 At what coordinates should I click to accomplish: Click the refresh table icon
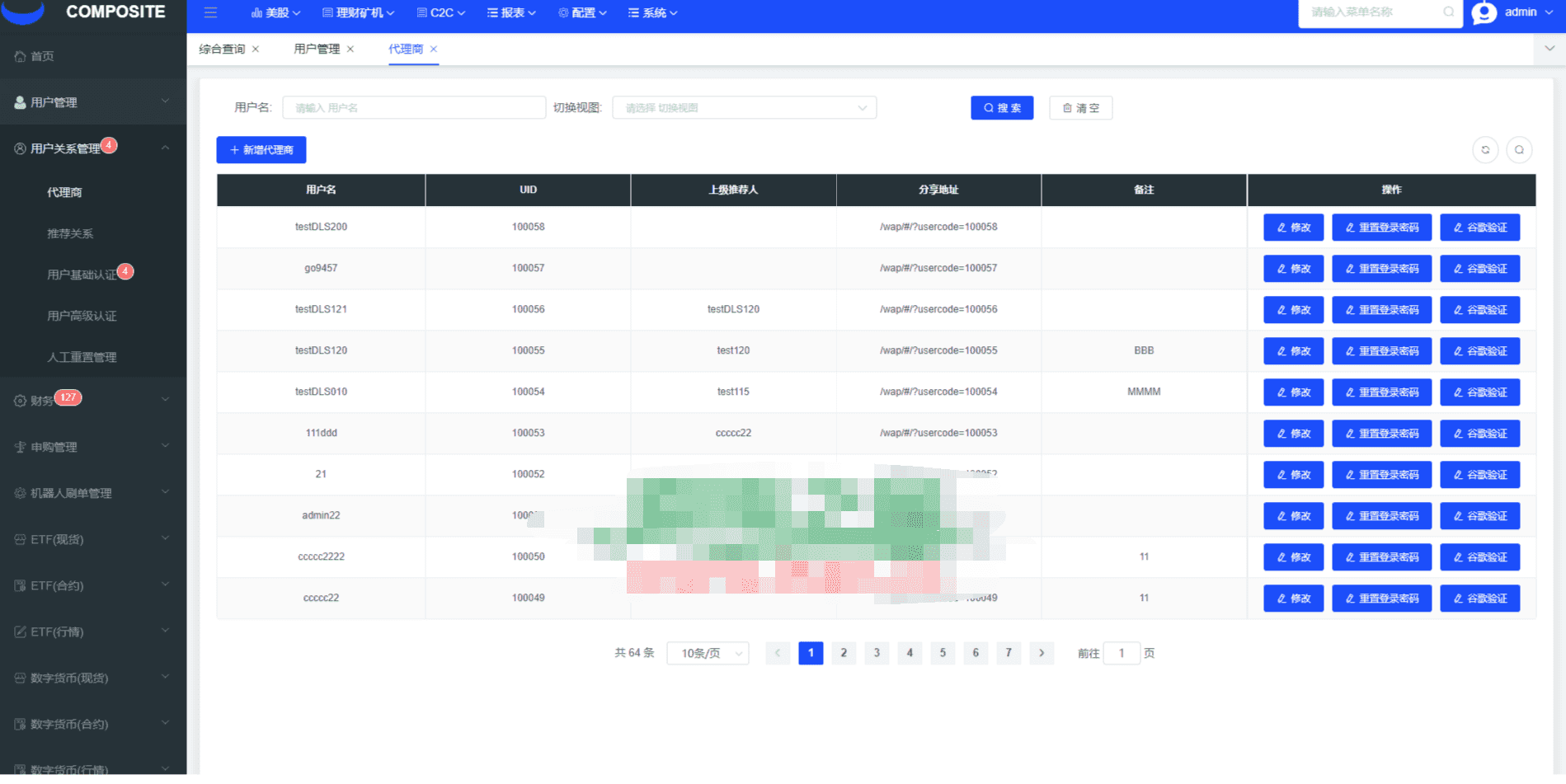pos(1485,150)
